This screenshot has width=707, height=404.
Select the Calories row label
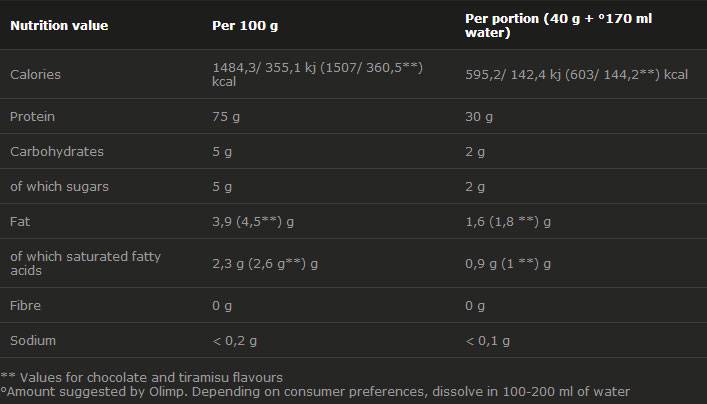tap(36, 75)
